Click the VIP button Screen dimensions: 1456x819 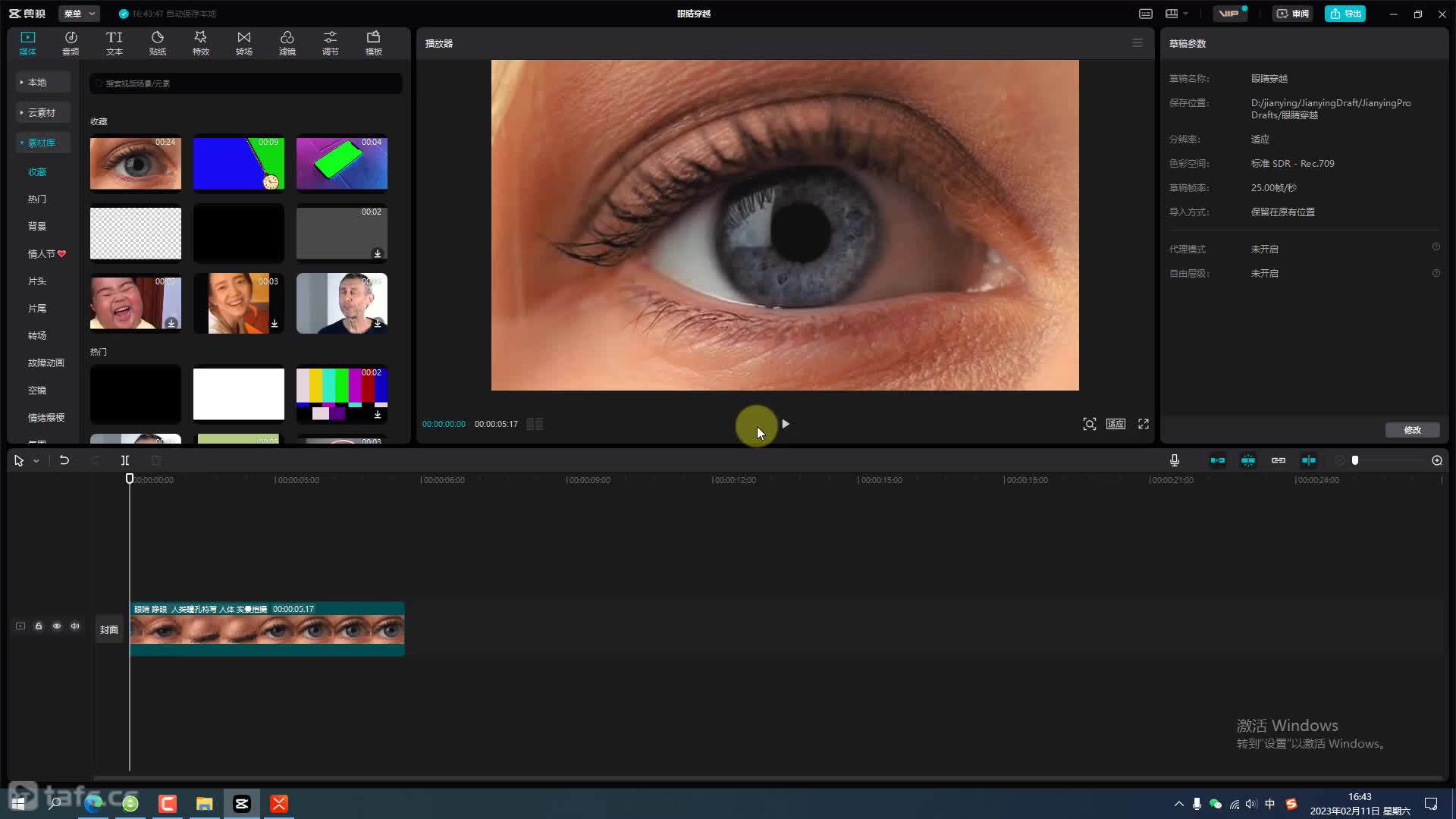tap(1229, 14)
